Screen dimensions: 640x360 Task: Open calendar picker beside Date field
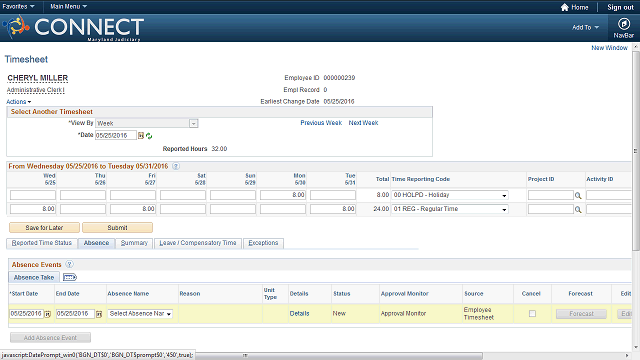pyautogui.click(x=141, y=136)
